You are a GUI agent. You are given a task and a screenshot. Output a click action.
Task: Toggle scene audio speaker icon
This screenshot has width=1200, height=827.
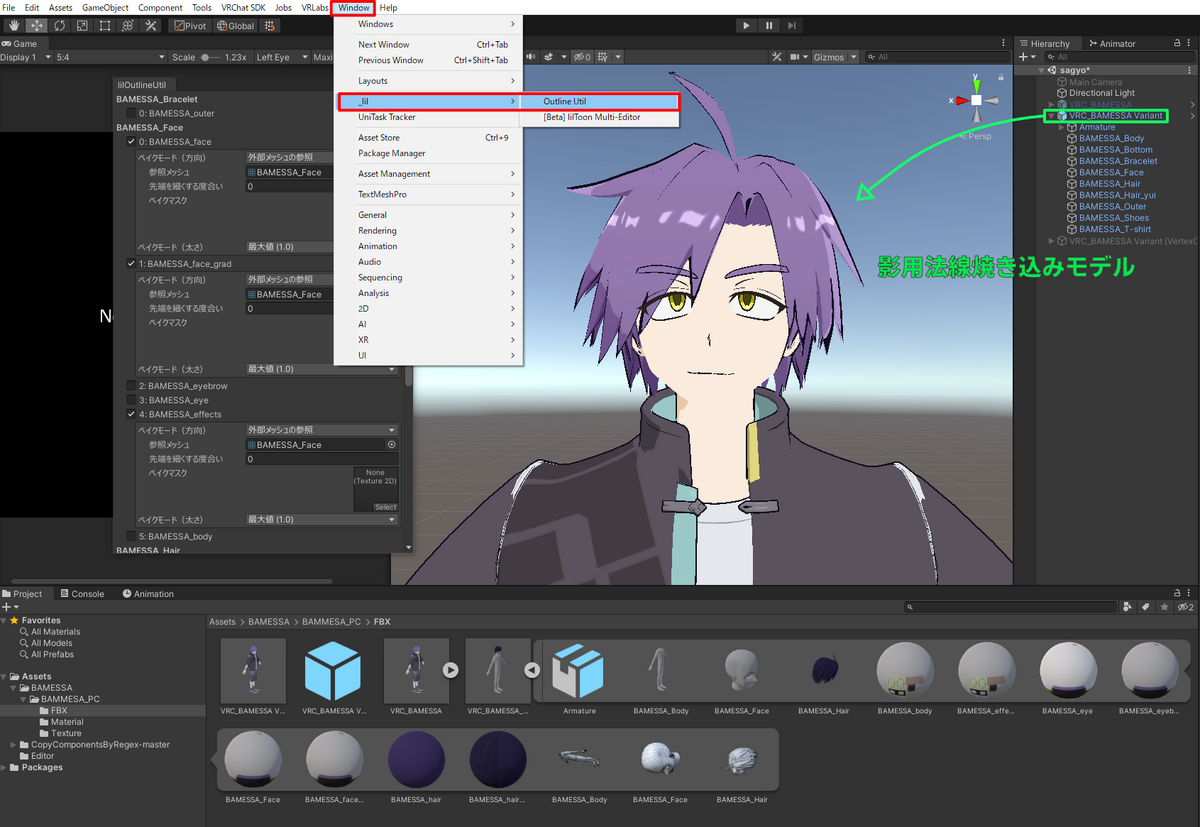coord(533,58)
